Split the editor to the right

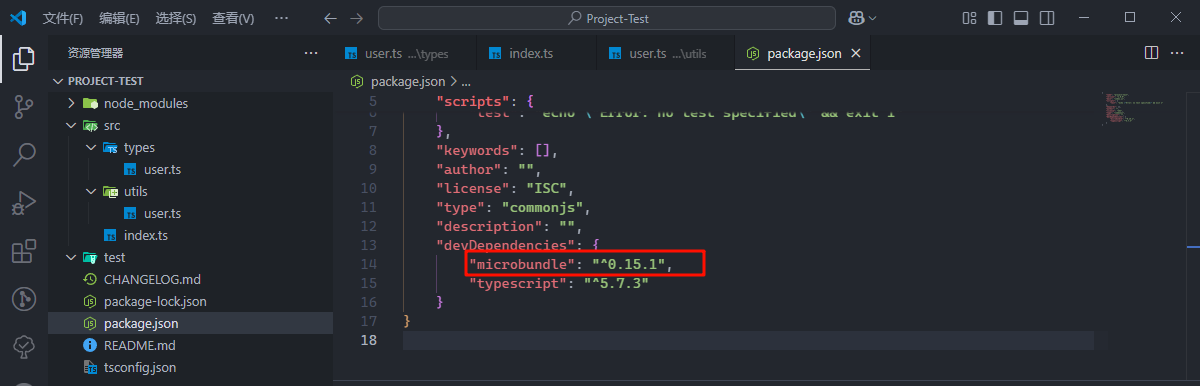[x=1151, y=52]
